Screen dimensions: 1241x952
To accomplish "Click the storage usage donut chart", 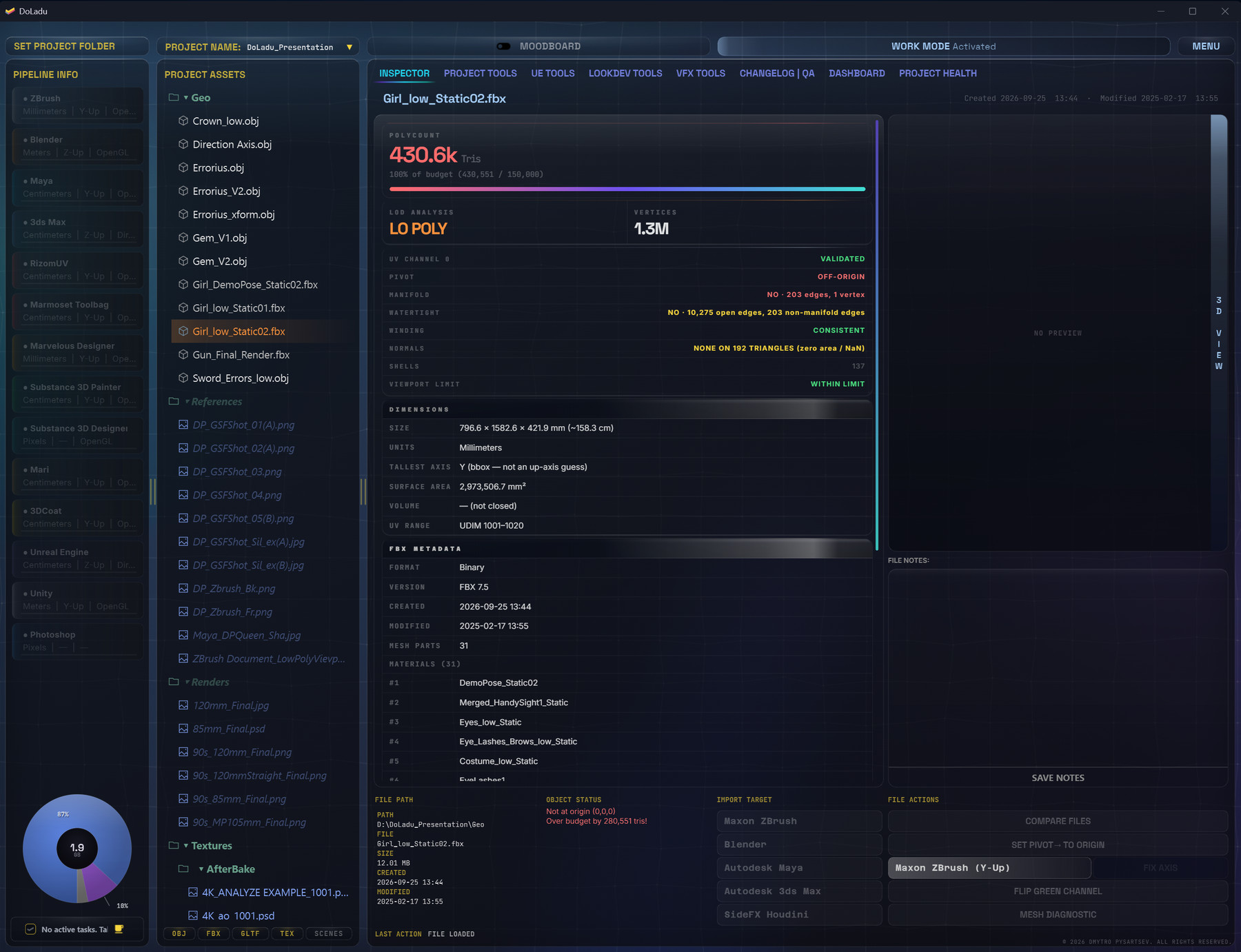I will click(77, 849).
